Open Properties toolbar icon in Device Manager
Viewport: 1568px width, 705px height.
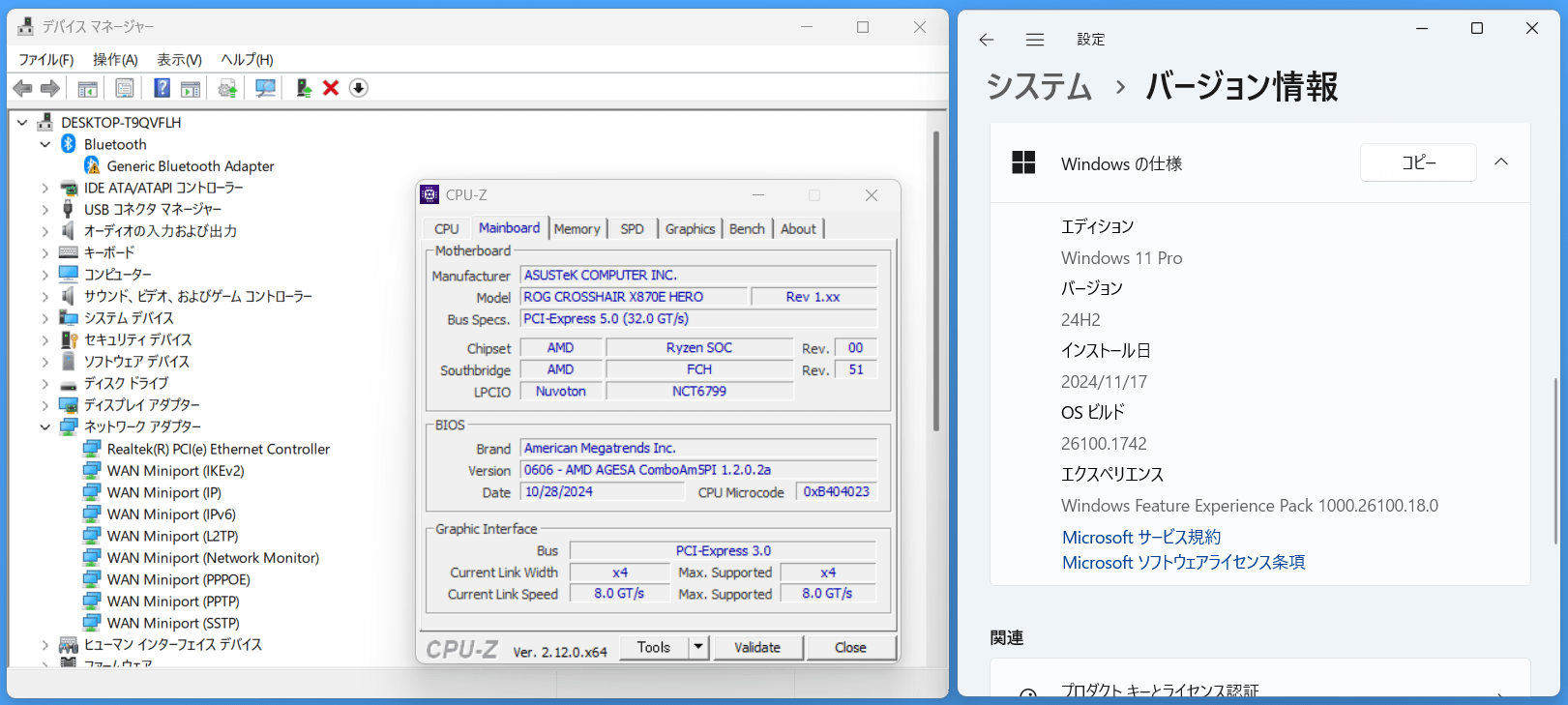pos(125,88)
